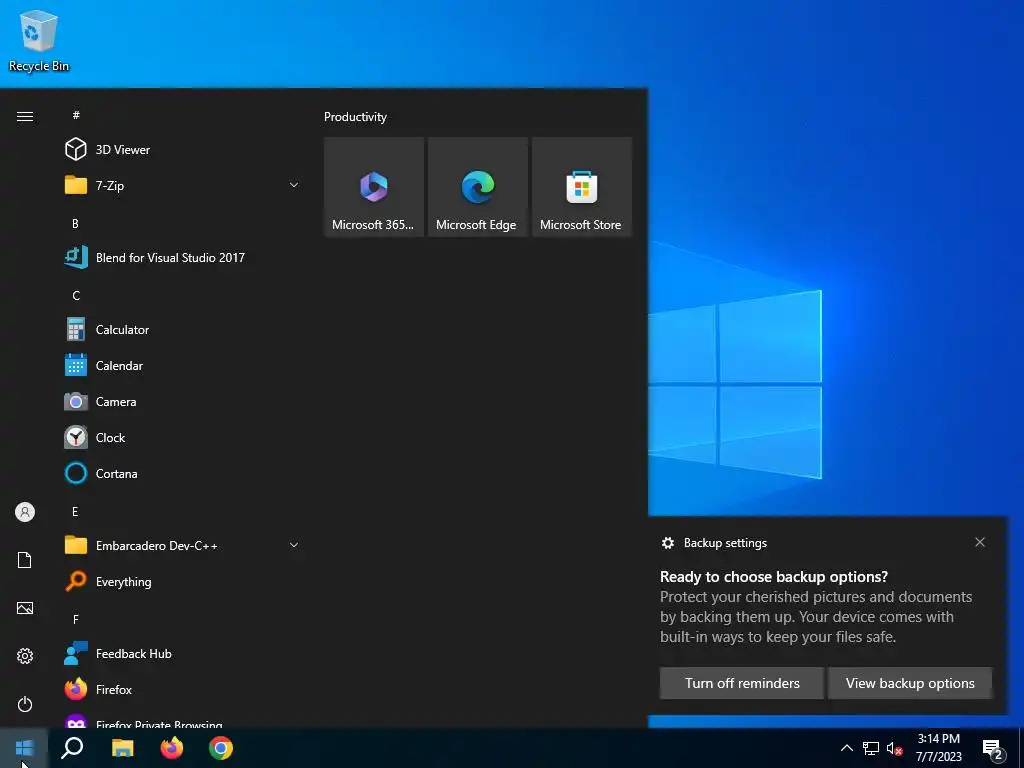Open the Microsoft 365 tile
The image size is (1024, 768).
[374, 187]
